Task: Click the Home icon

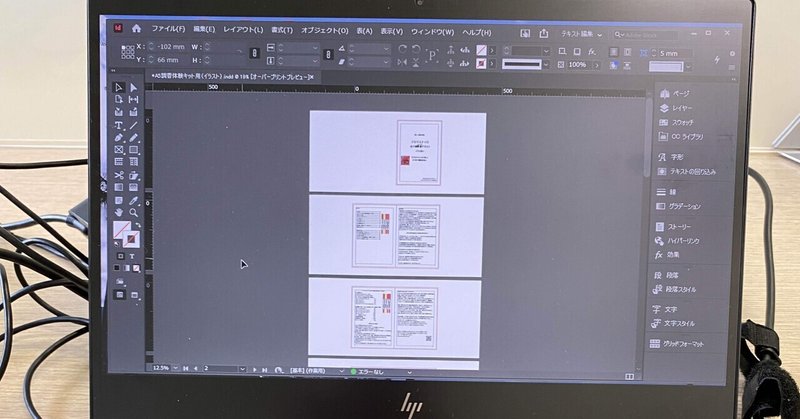Action: [136, 29]
